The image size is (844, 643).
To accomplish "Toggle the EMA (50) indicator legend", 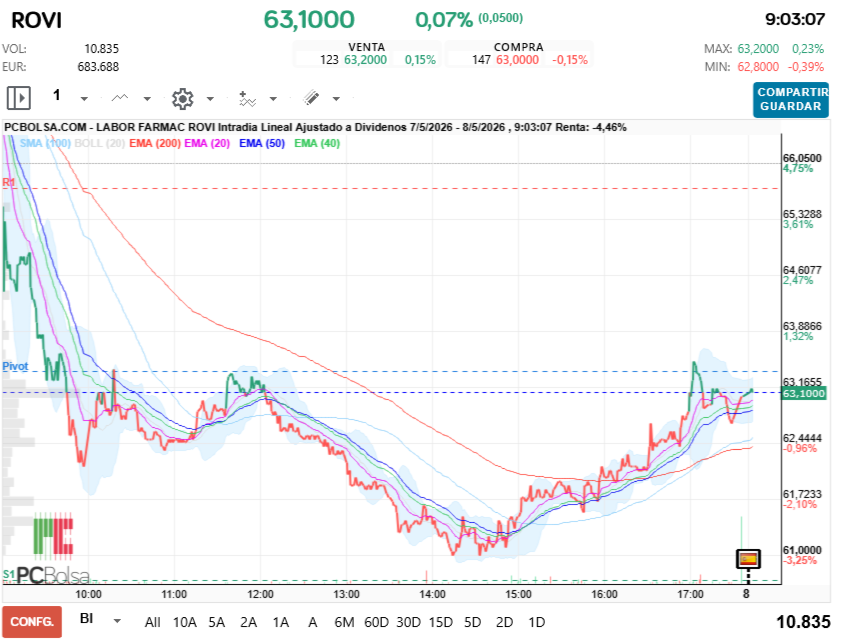I will pos(262,143).
